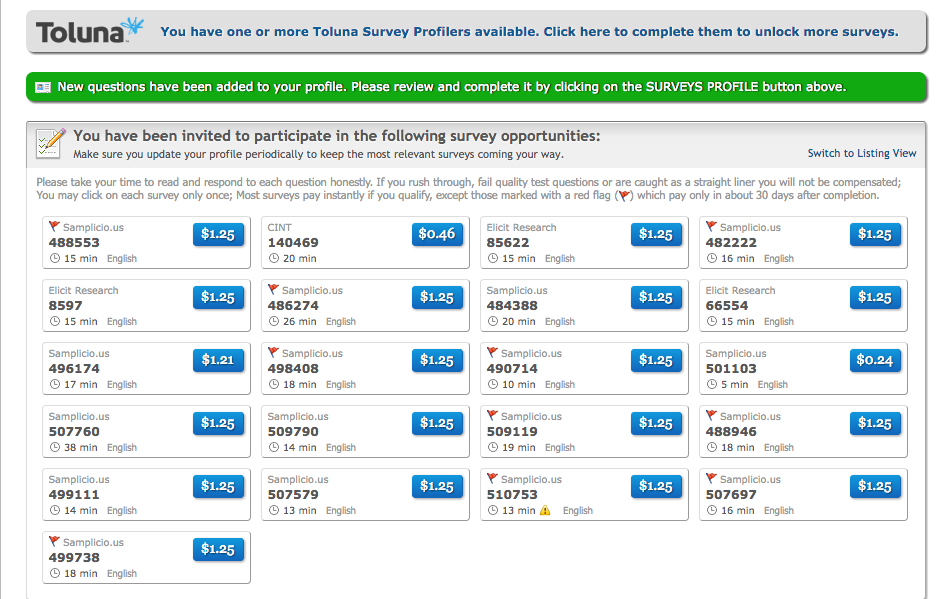
Task: Click the red flag on survey 482222
Action: [x=711, y=226]
